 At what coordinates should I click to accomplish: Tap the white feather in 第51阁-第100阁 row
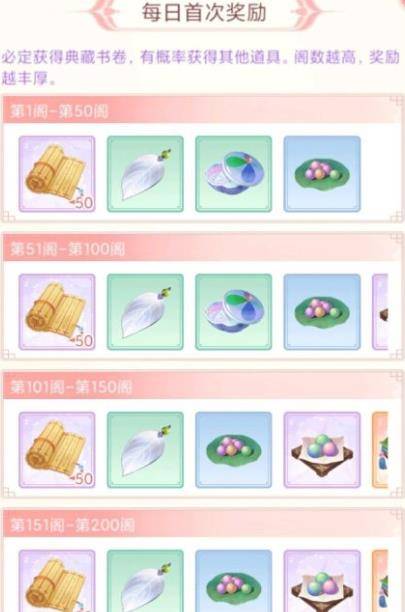[x=145, y=312]
